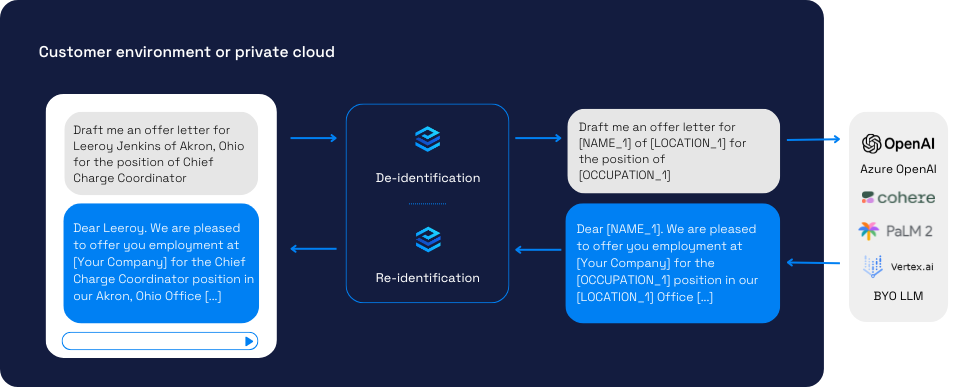The width and height of the screenshot is (960, 387).
Task: Click the chat message input field
Action: [x=160, y=341]
